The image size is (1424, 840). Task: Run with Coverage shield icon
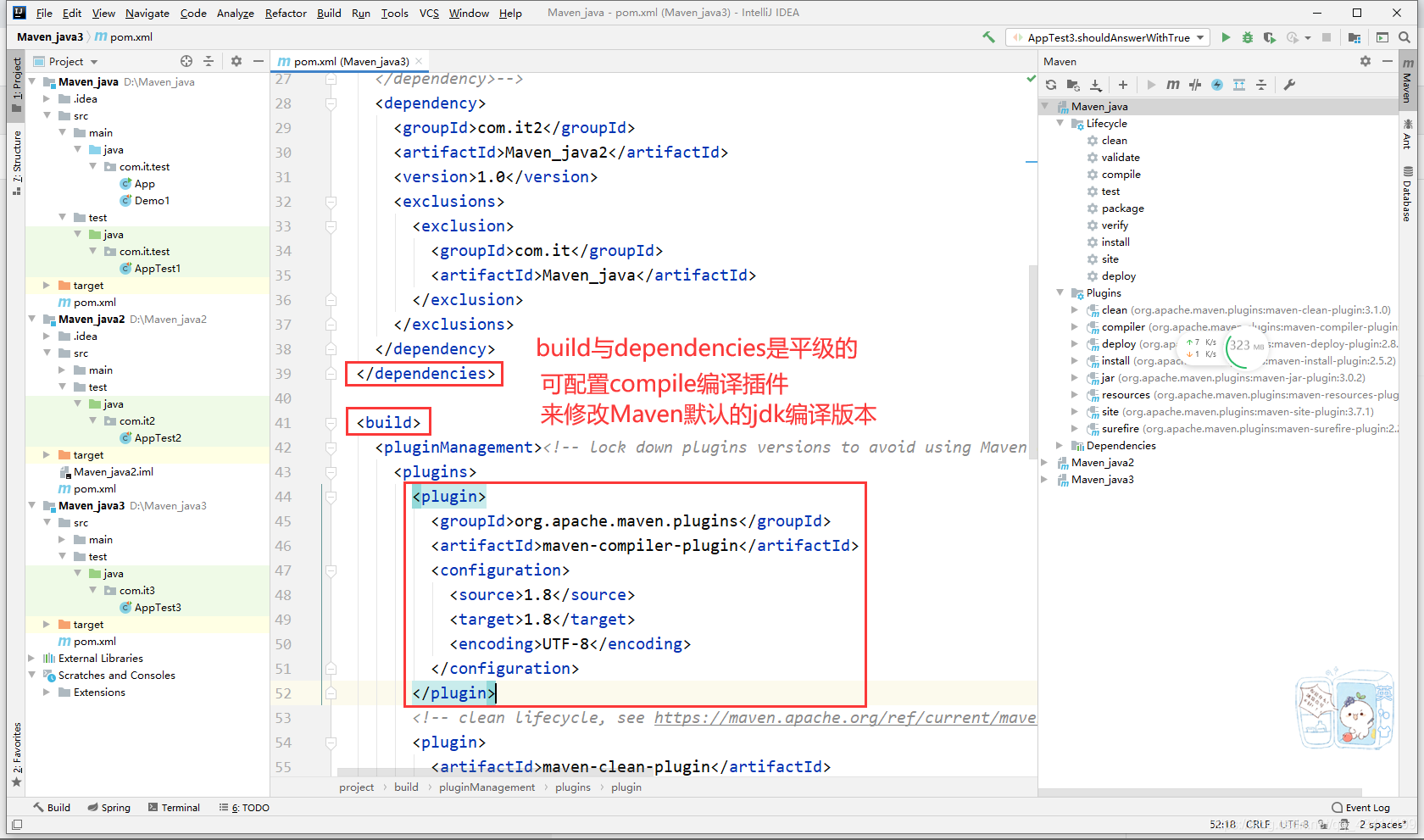tap(1269, 37)
